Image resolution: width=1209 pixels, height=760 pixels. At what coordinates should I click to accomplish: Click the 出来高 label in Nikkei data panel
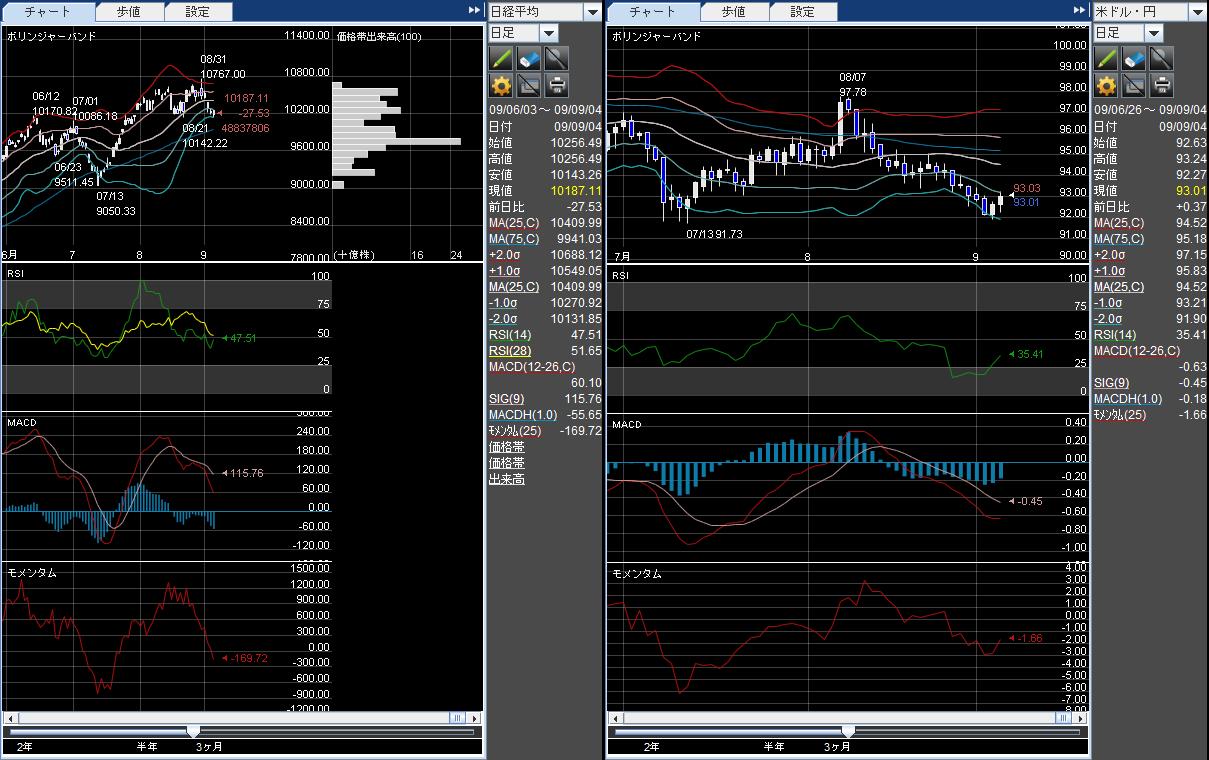506,479
